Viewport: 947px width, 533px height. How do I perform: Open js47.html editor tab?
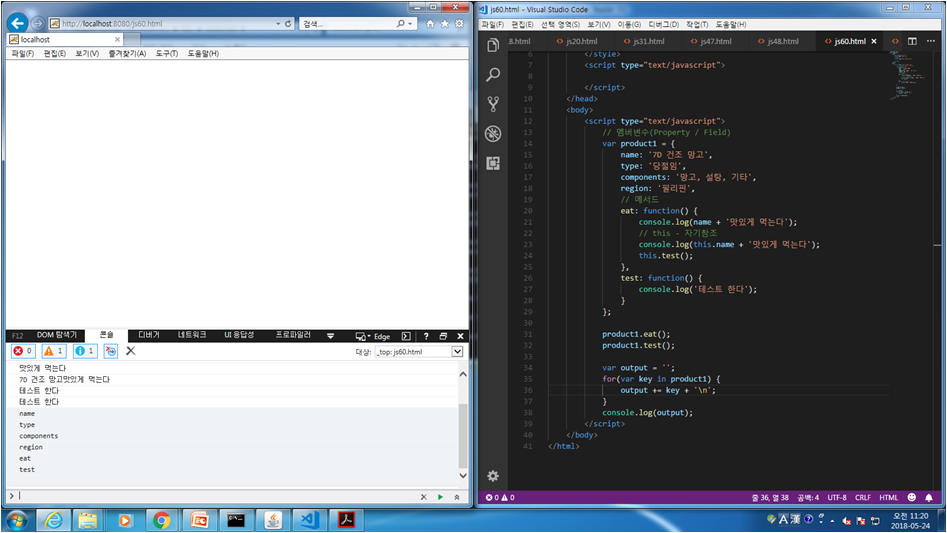click(x=711, y=41)
